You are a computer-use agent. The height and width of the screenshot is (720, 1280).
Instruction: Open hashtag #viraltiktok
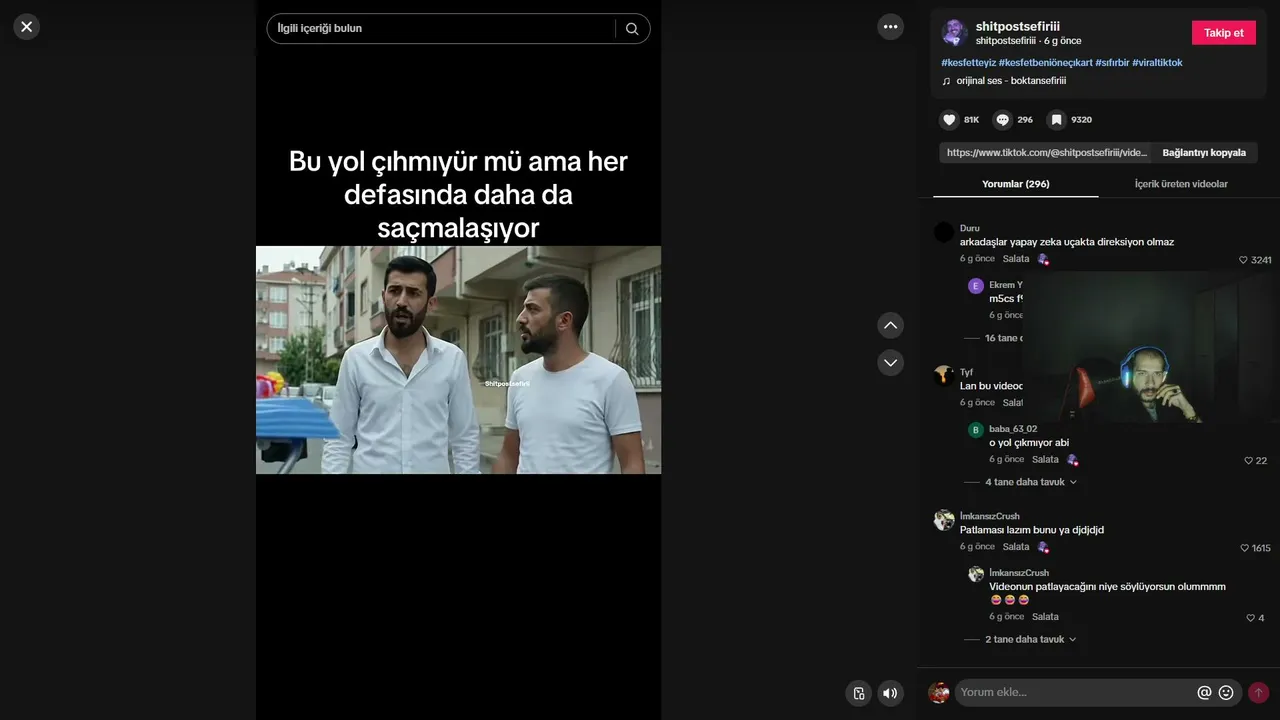pos(1157,63)
